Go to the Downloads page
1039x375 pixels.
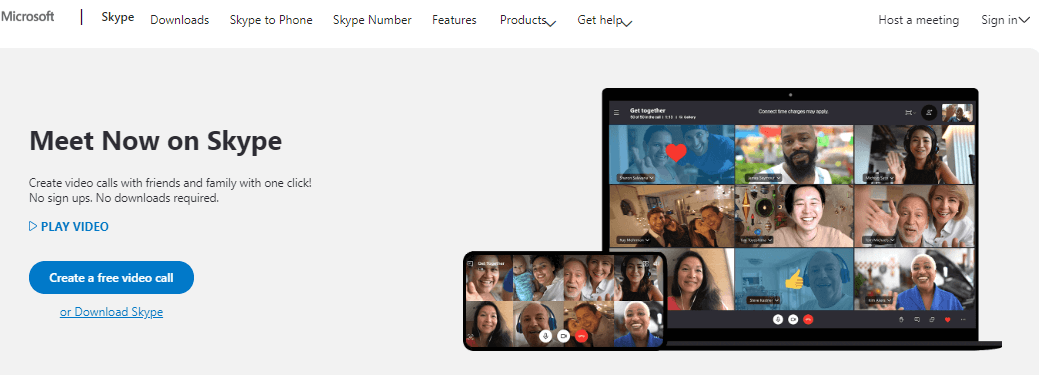[x=180, y=20]
